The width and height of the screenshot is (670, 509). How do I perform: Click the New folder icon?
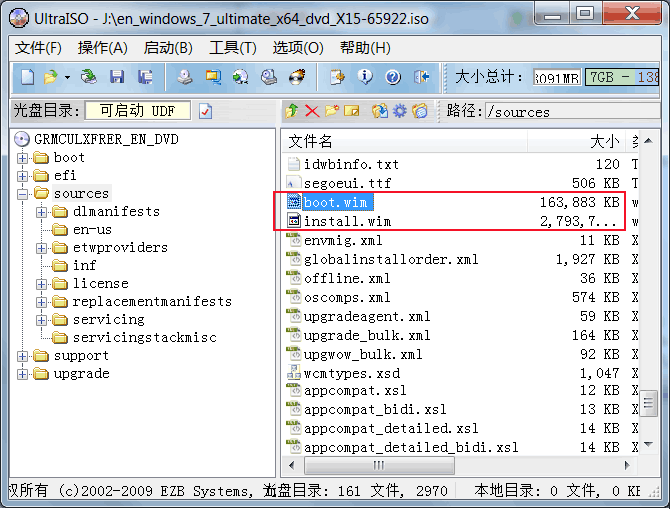point(332,111)
